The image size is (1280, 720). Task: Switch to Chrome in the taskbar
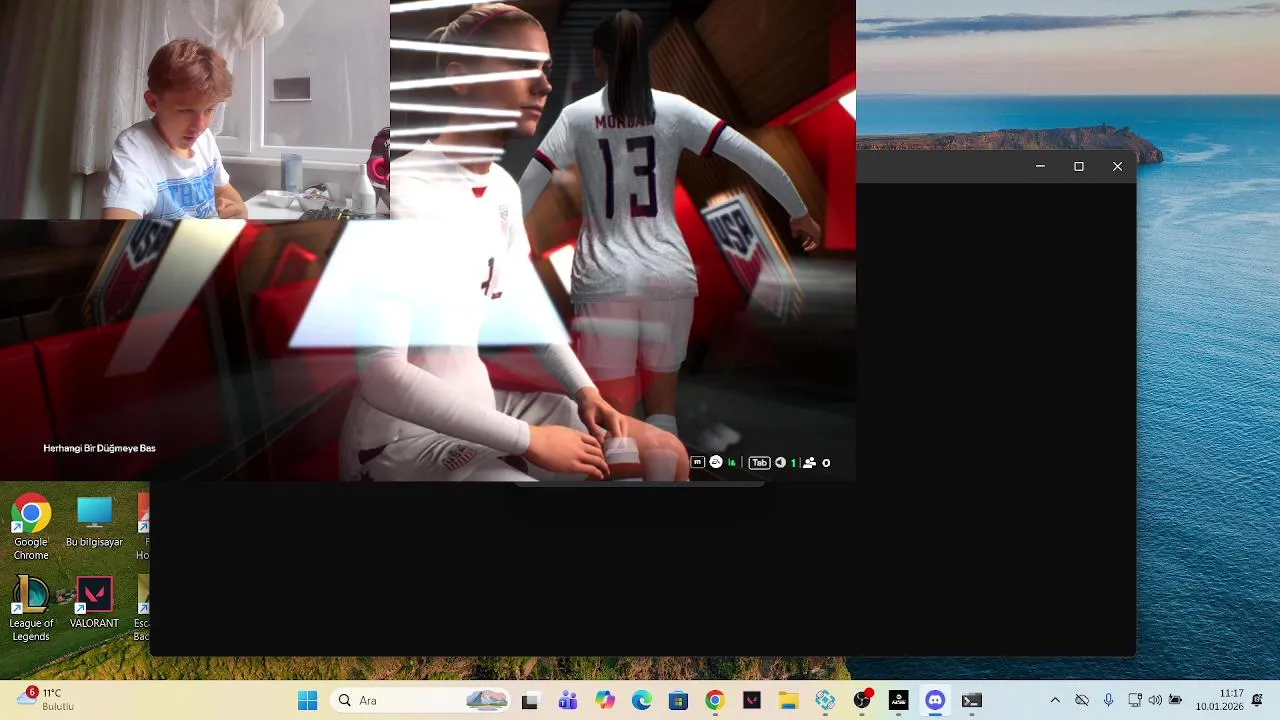tap(714, 700)
